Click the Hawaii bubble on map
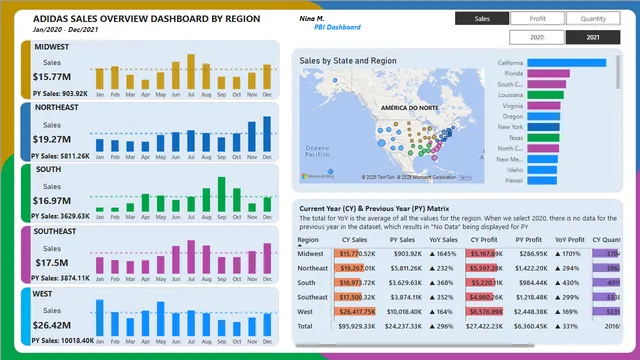The width and height of the screenshot is (640, 360). click(330, 171)
